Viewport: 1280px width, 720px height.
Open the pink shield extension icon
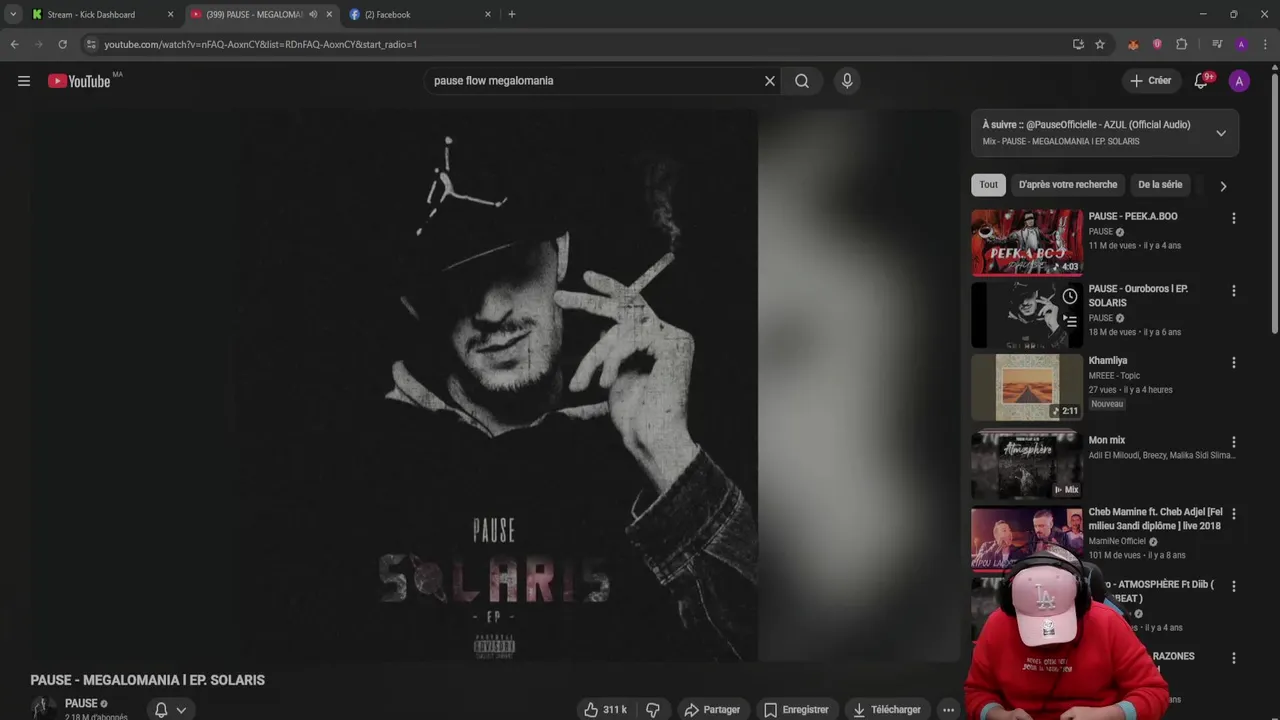click(1157, 44)
